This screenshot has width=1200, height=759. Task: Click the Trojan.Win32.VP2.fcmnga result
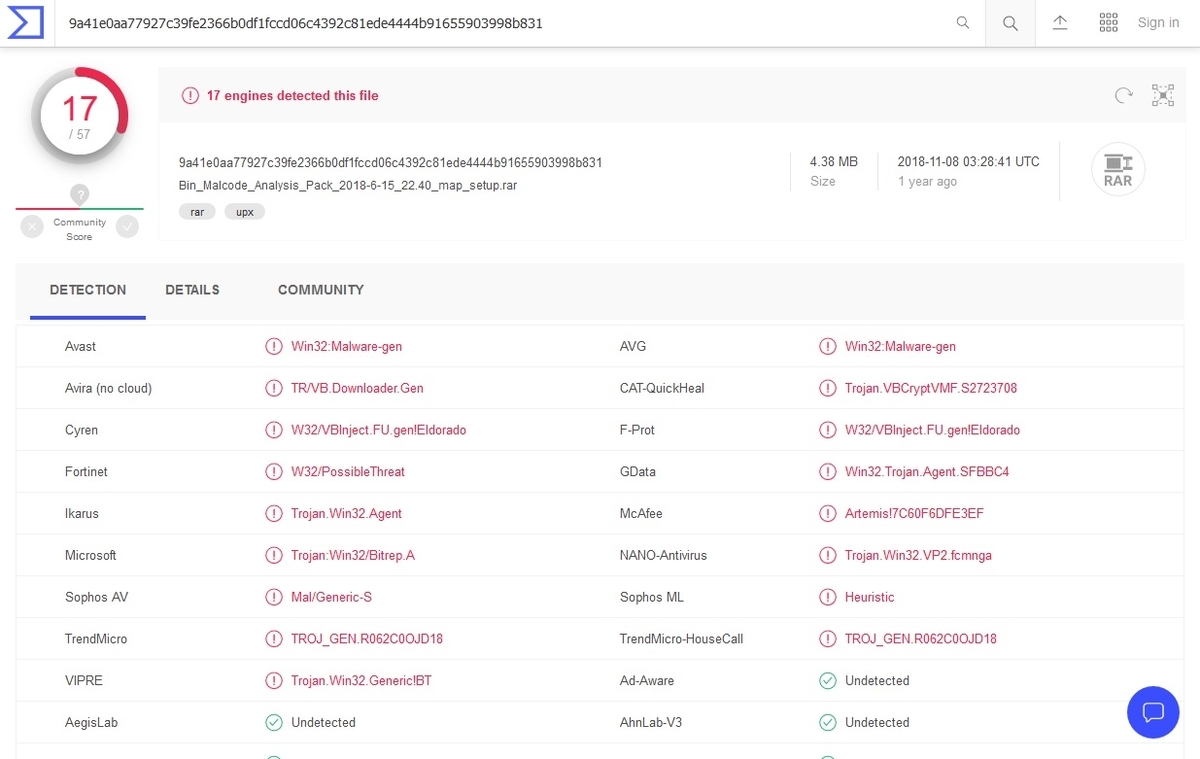tap(918, 556)
